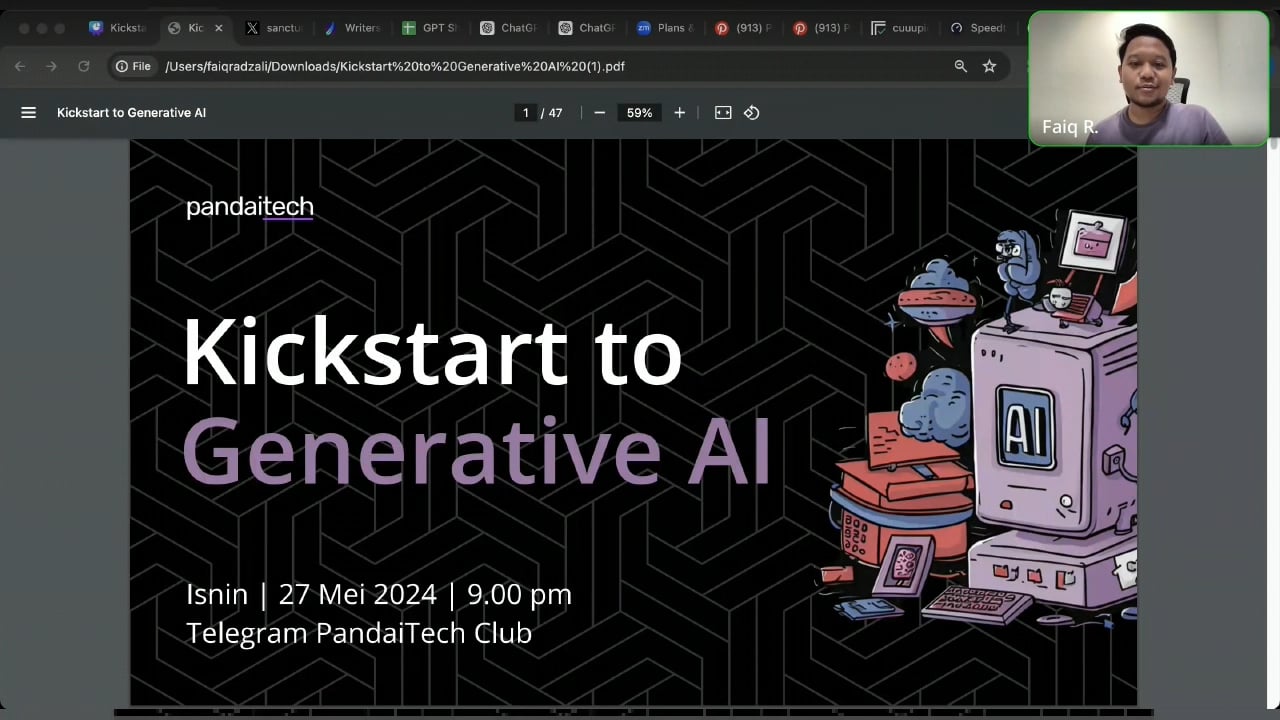1280x720 pixels.
Task: Click the File site info chip
Action: tap(133, 66)
